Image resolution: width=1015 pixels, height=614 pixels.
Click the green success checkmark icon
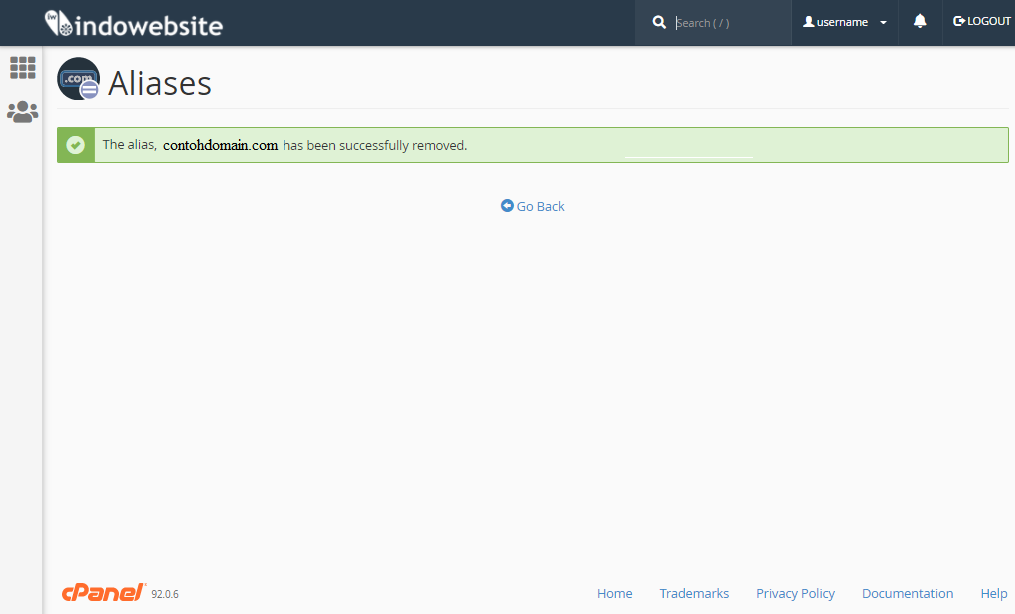click(76, 145)
